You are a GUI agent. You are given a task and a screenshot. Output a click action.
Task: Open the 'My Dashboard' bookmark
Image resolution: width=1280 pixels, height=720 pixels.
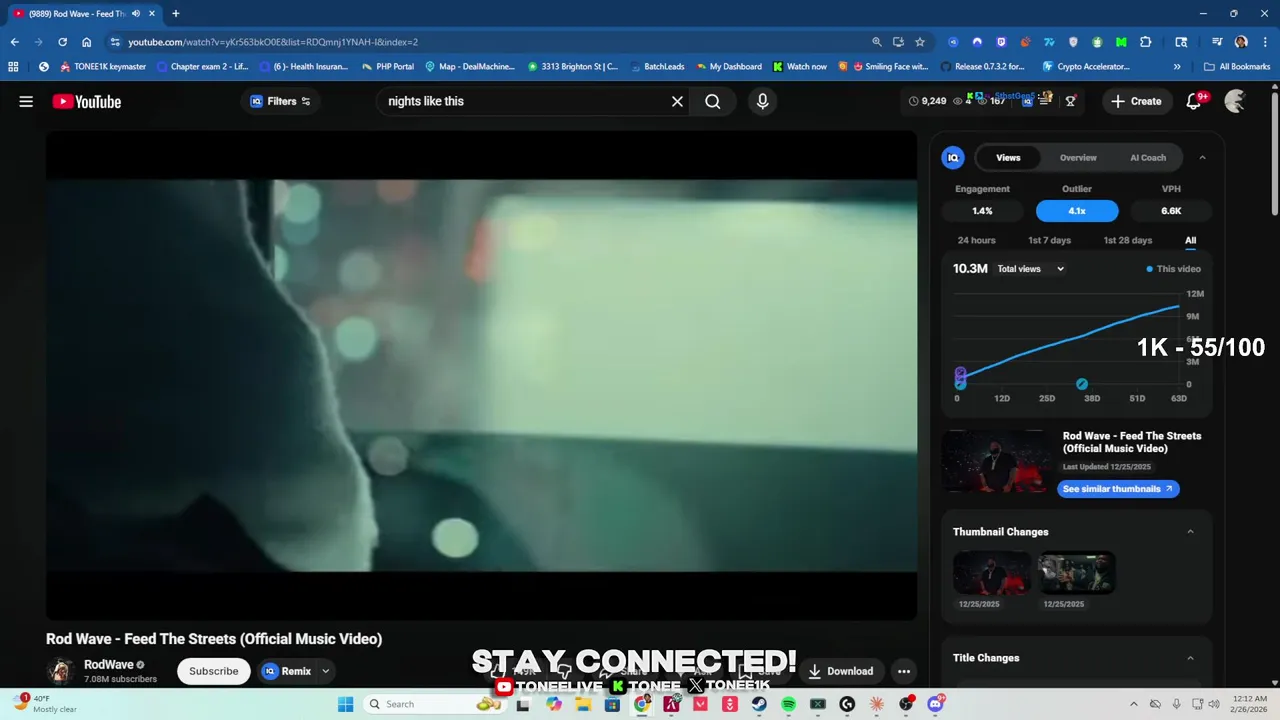[727, 67]
